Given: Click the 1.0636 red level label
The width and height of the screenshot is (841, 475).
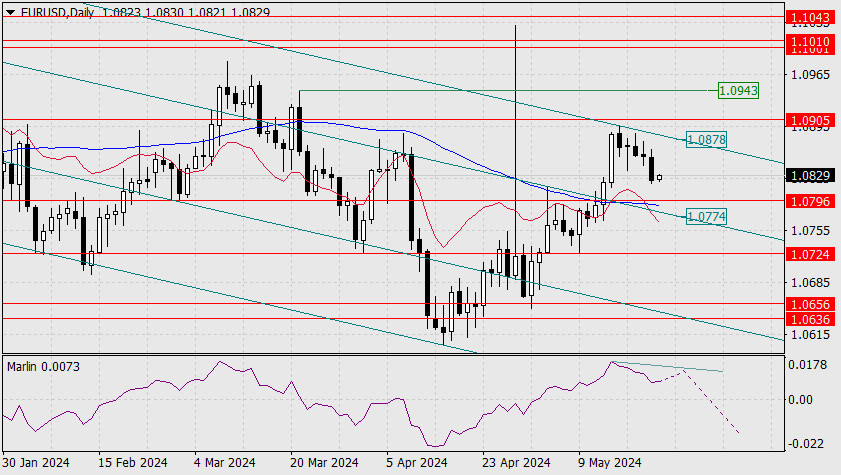Looking at the screenshot, I should tap(810, 320).
